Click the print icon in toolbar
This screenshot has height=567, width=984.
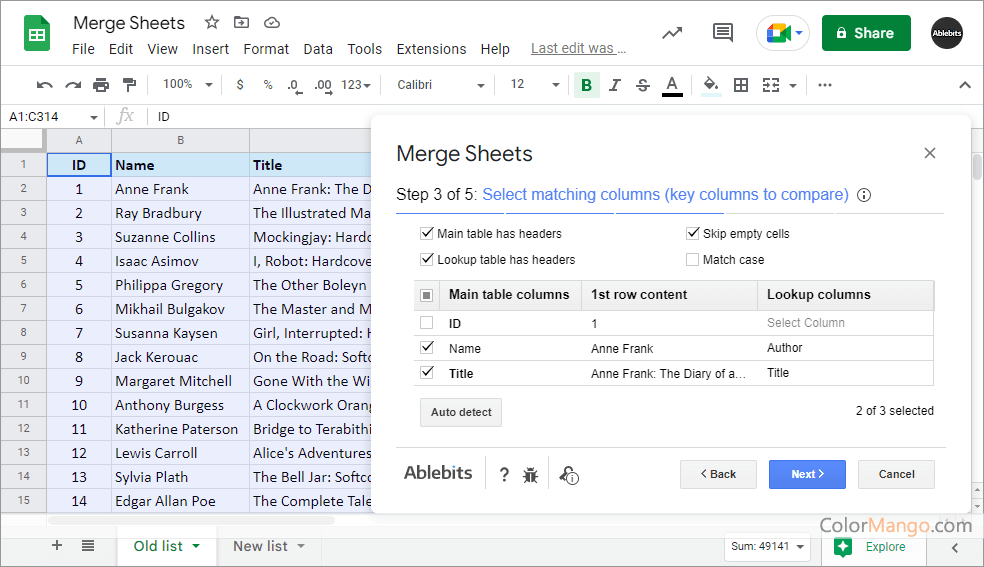click(101, 85)
